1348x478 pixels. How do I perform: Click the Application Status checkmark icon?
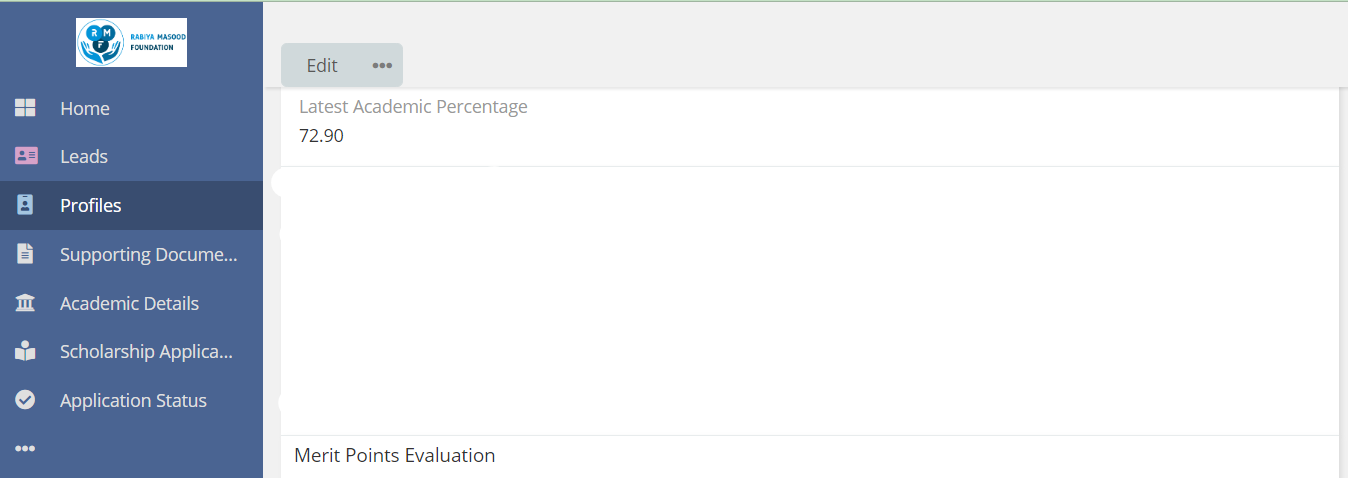click(25, 400)
